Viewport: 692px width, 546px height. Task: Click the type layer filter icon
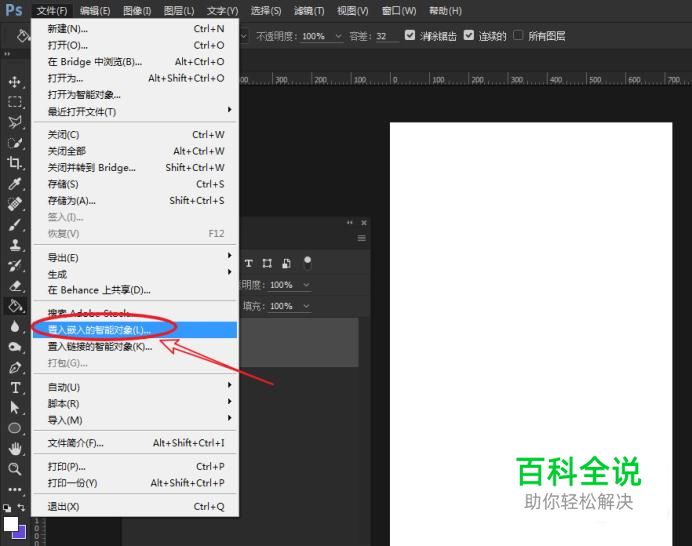tap(249, 264)
